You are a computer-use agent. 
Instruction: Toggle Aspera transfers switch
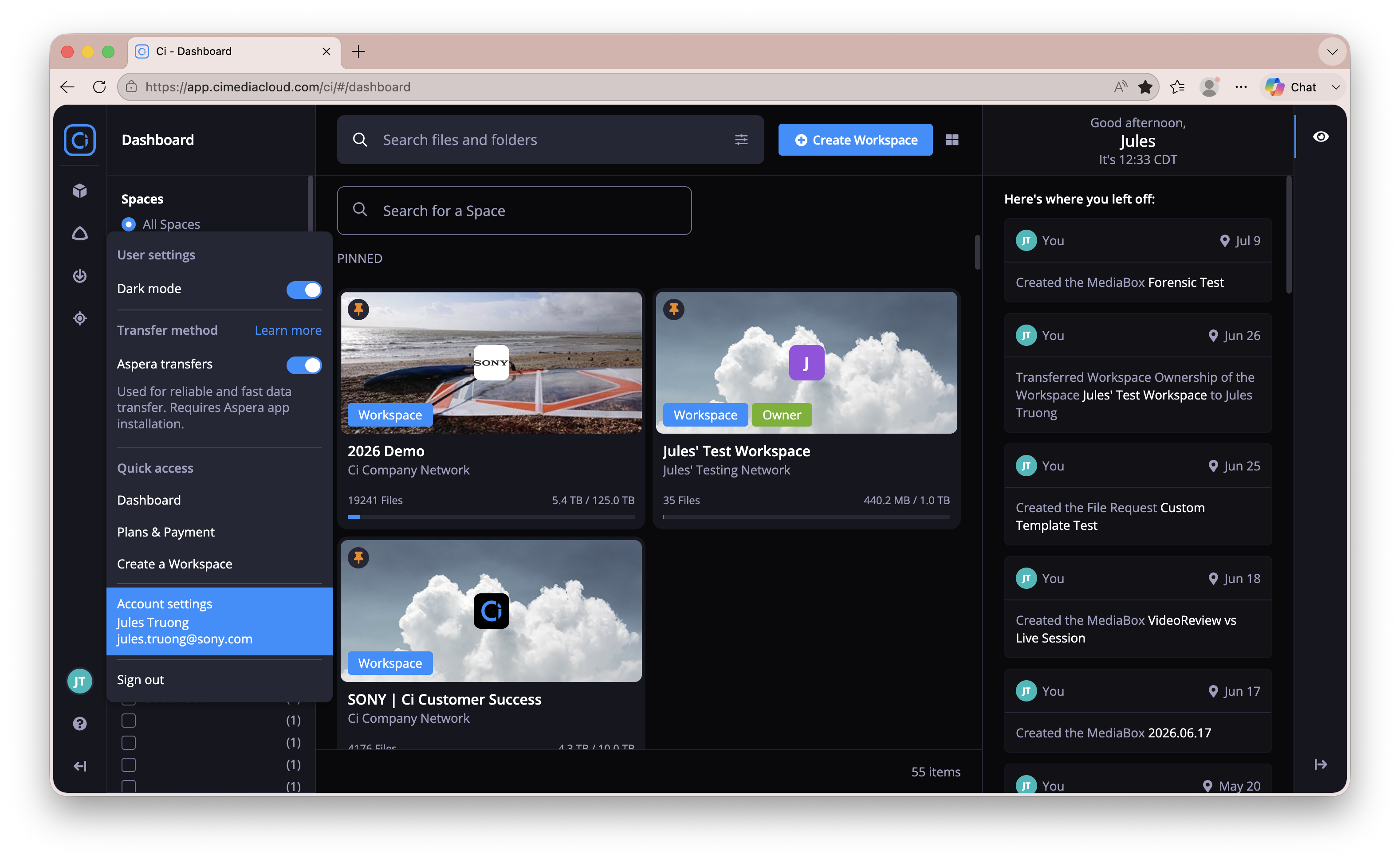[x=304, y=365]
